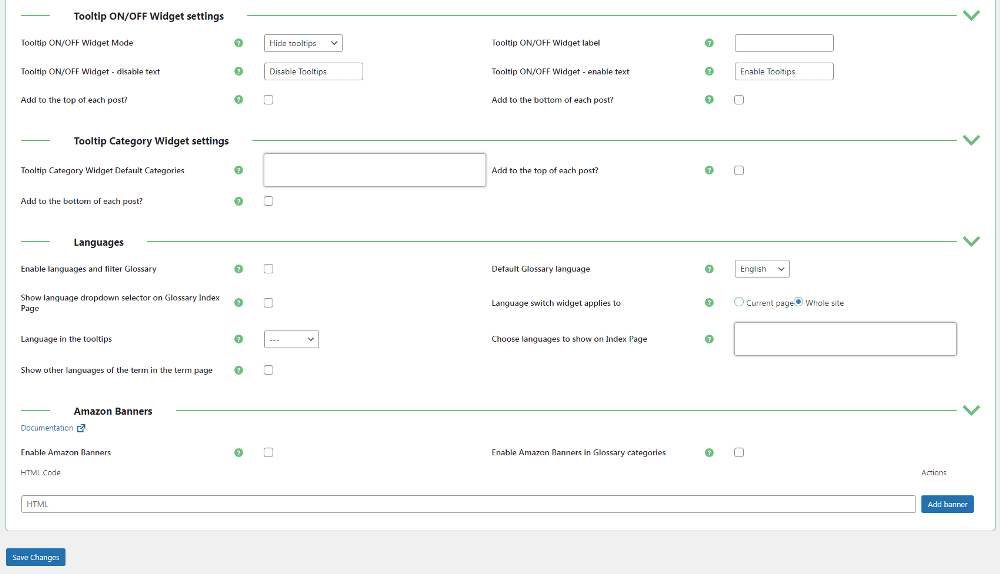Collapse the Amazon Banners section
The height and width of the screenshot is (574, 1000).
970,410
